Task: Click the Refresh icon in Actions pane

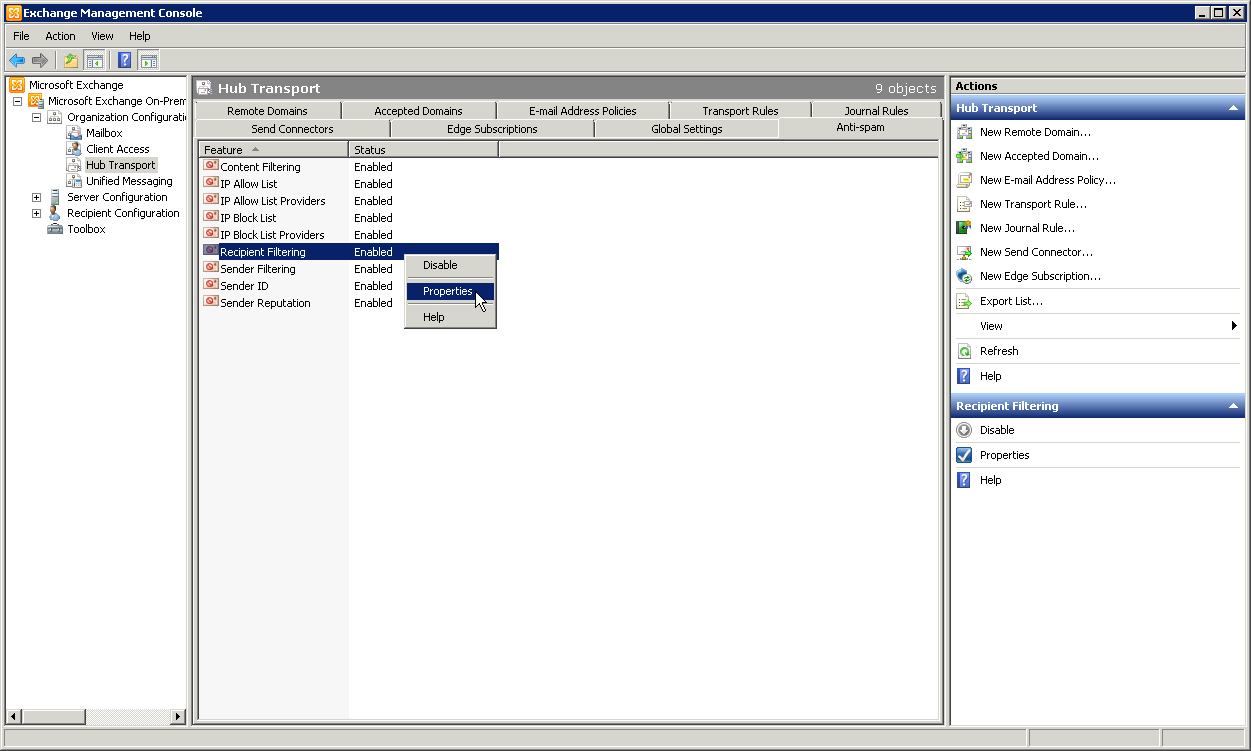Action: 965,351
